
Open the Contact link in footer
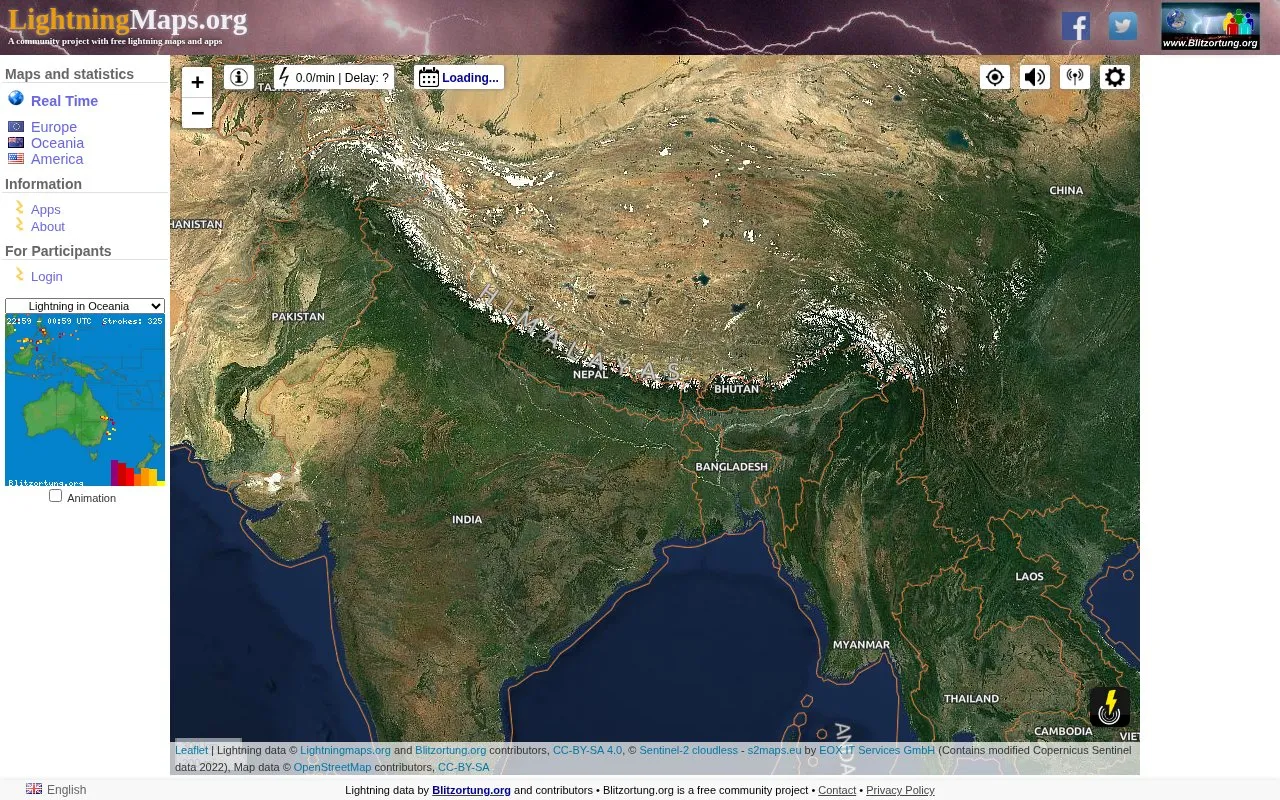pos(837,790)
